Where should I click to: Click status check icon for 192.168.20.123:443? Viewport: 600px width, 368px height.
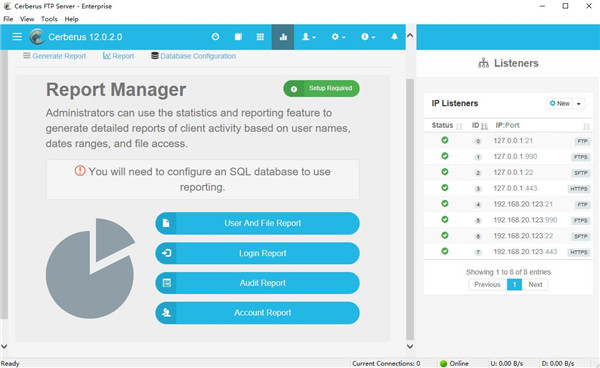[445, 251]
